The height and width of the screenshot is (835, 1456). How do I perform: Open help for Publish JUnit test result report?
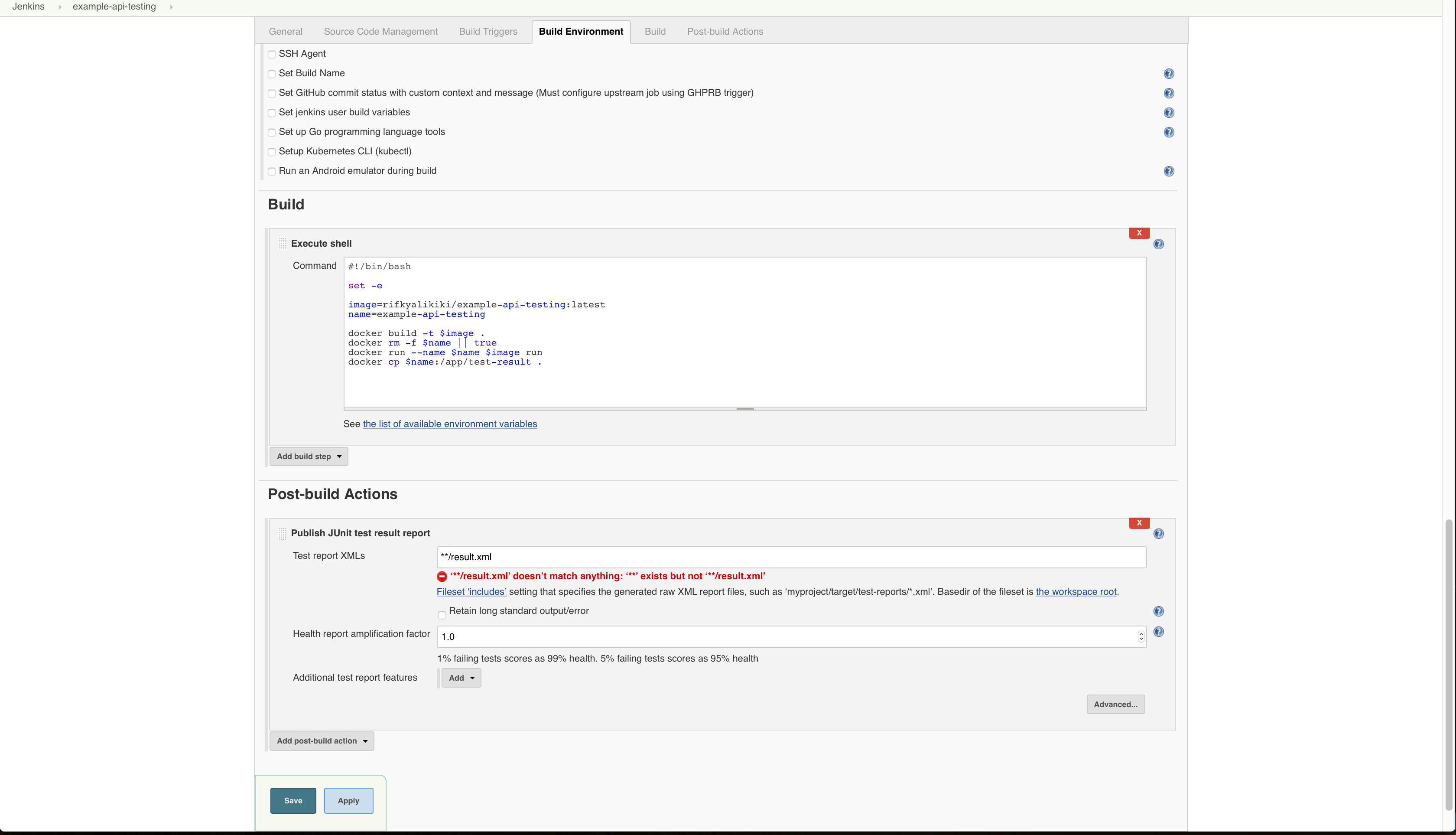pyautogui.click(x=1158, y=533)
